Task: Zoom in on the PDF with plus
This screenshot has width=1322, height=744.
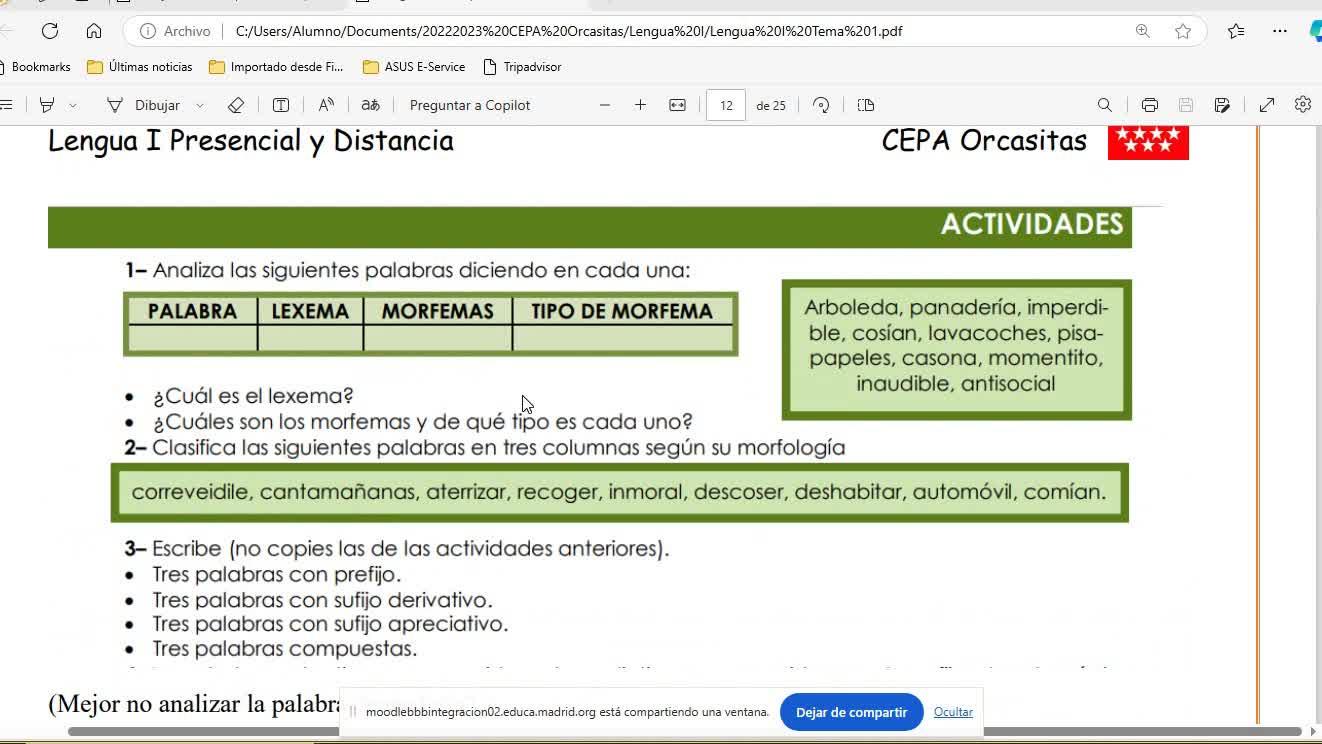Action: point(641,105)
